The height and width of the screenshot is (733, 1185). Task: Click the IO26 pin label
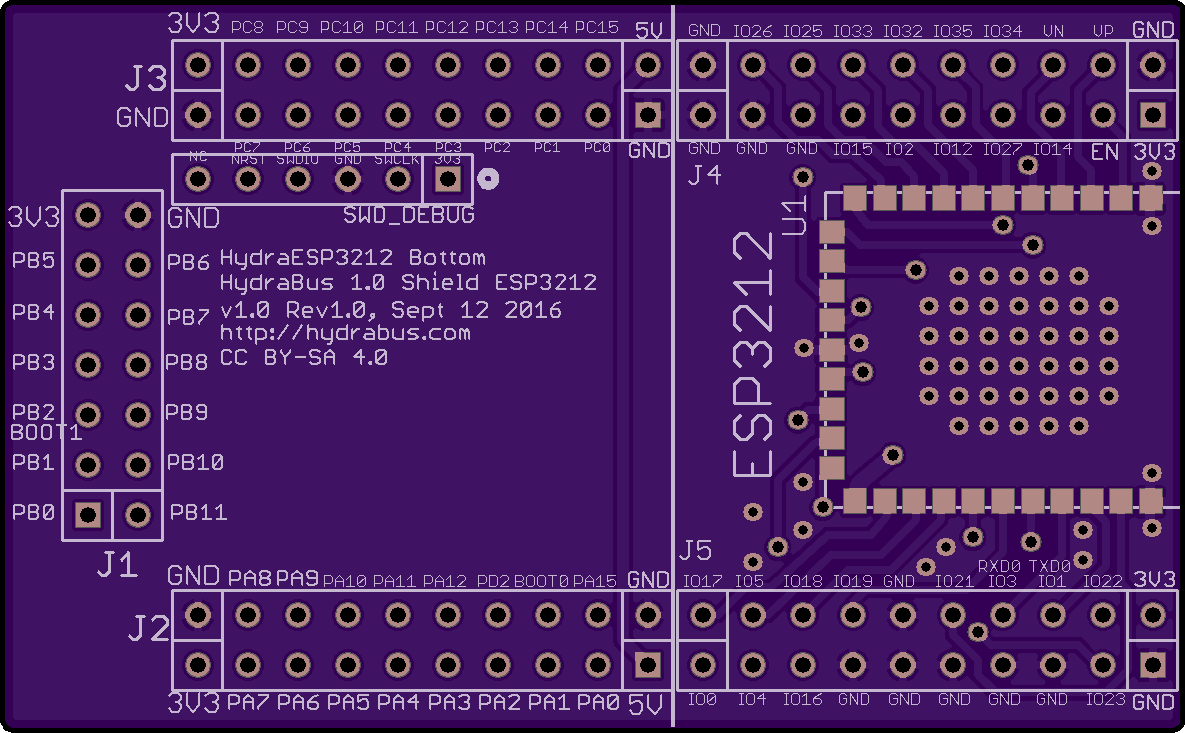(x=752, y=31)
